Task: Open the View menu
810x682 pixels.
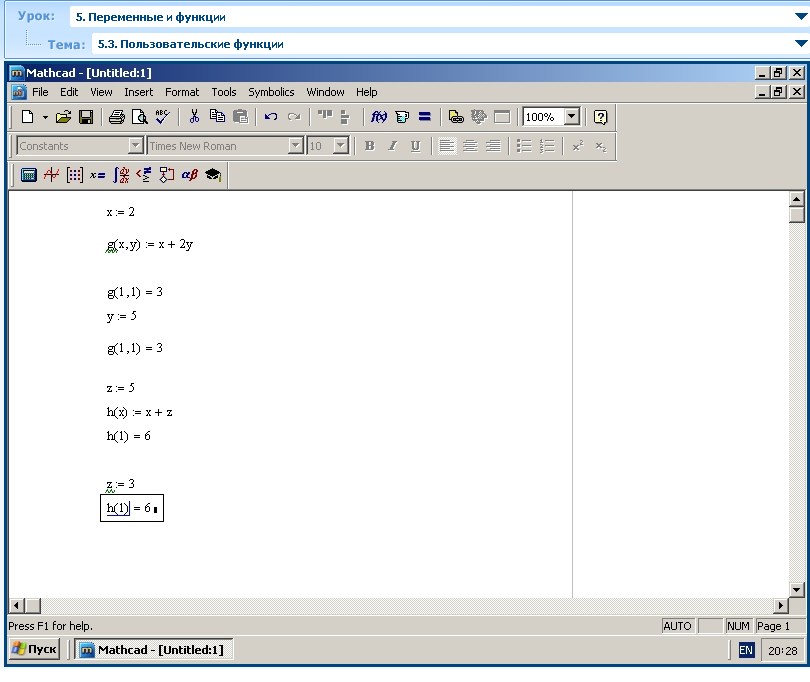Action: (x=101, y=92)
